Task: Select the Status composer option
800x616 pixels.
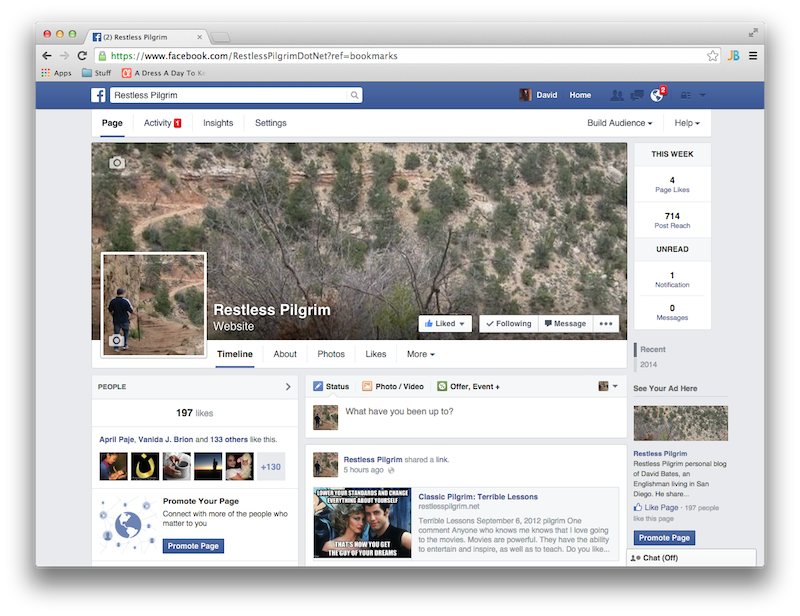Action: point(331,386)
